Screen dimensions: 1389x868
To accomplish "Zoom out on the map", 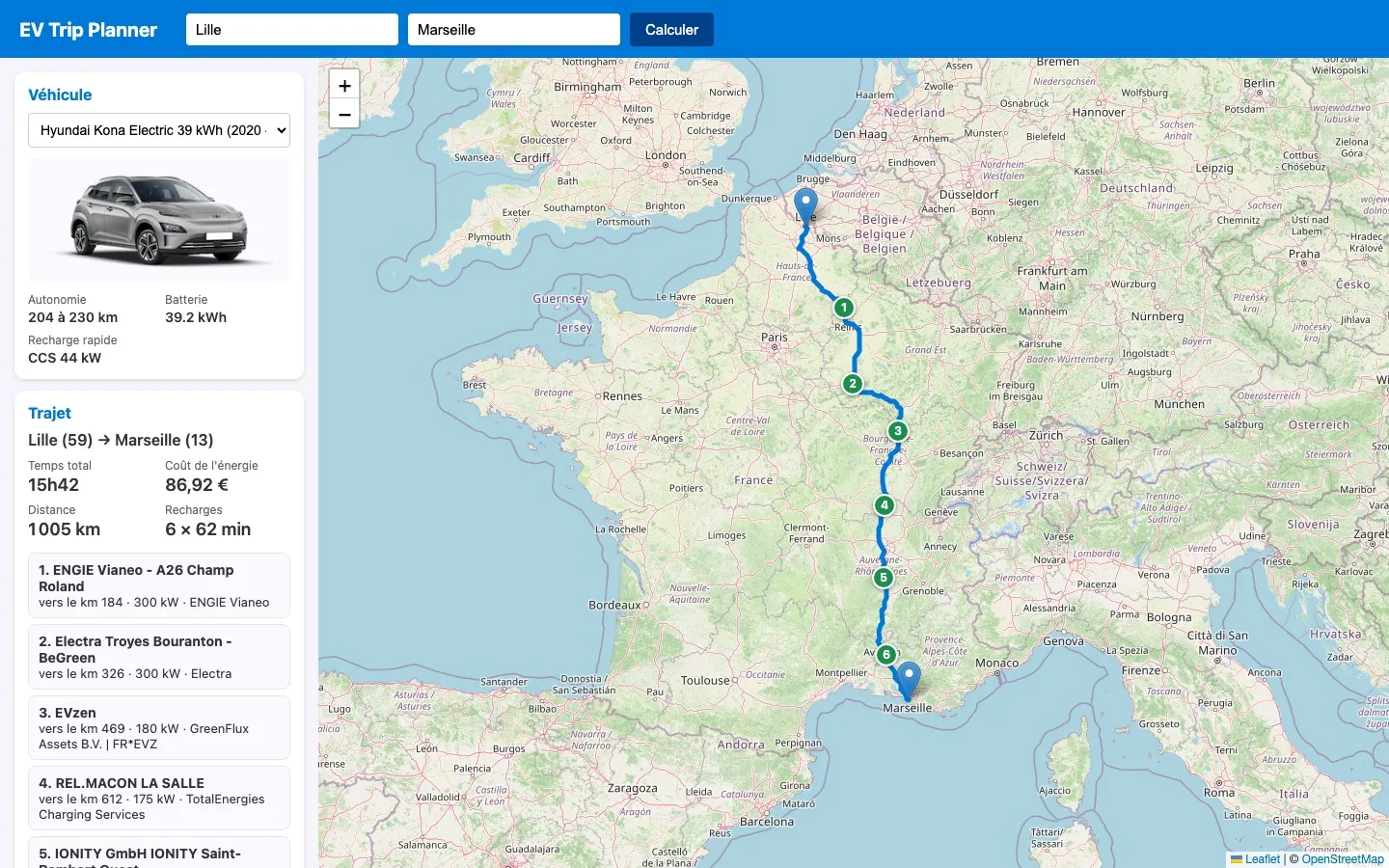I will [x=344, y=114].
